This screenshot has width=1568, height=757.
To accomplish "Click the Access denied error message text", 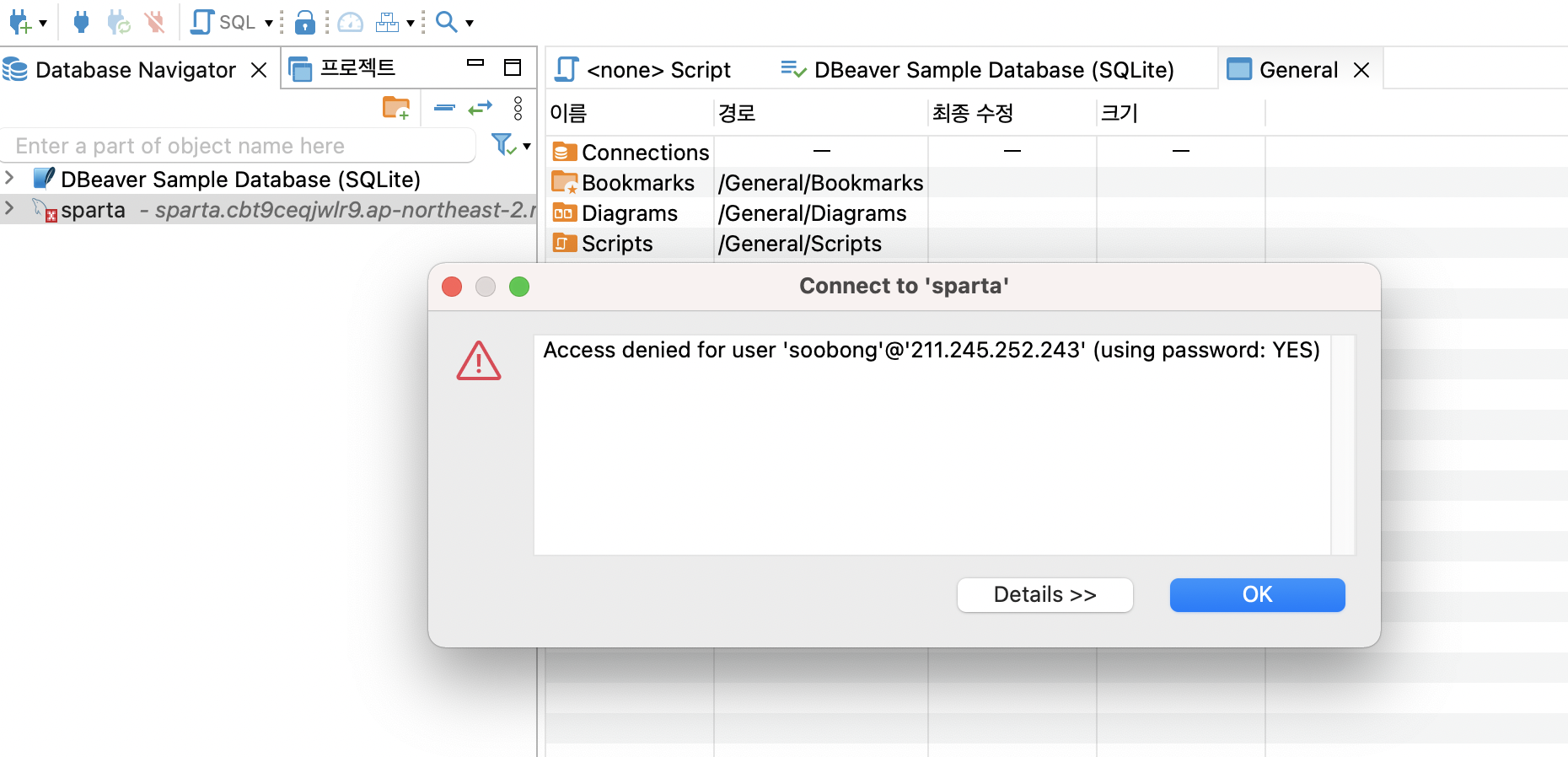I will click(x=932, y=350).
